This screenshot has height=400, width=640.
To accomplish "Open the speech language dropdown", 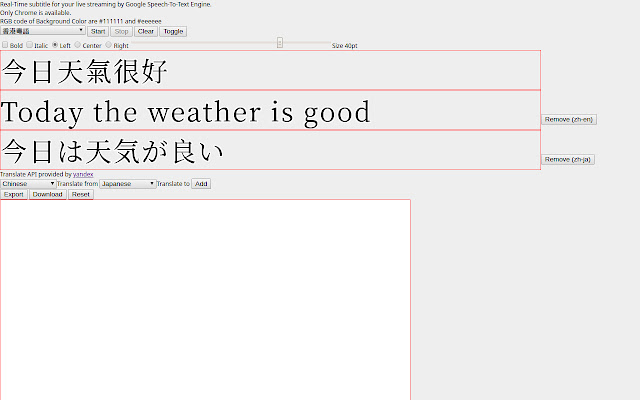I will click(42, 31).
